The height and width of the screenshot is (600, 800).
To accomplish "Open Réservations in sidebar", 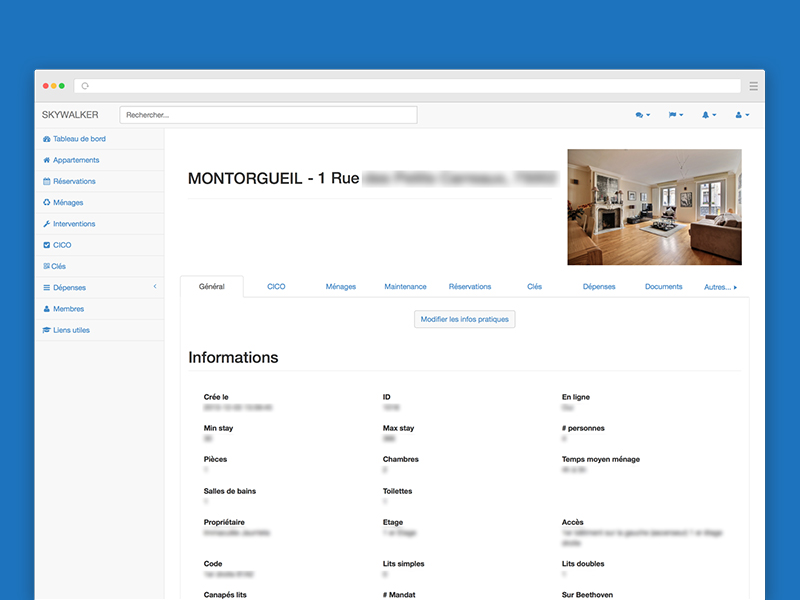I will pos(99,181).
